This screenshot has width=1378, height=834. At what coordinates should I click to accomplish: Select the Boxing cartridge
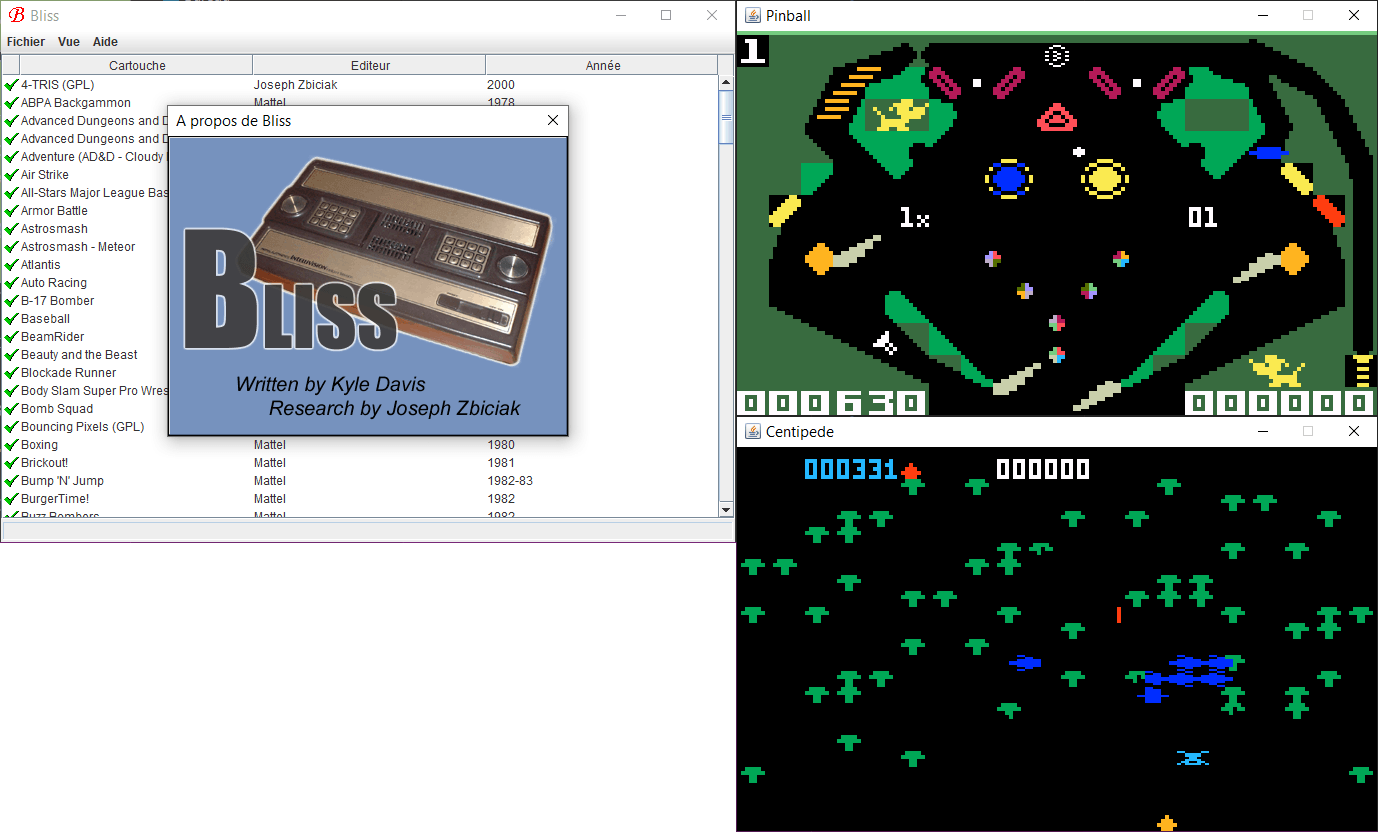pos(39,445)
